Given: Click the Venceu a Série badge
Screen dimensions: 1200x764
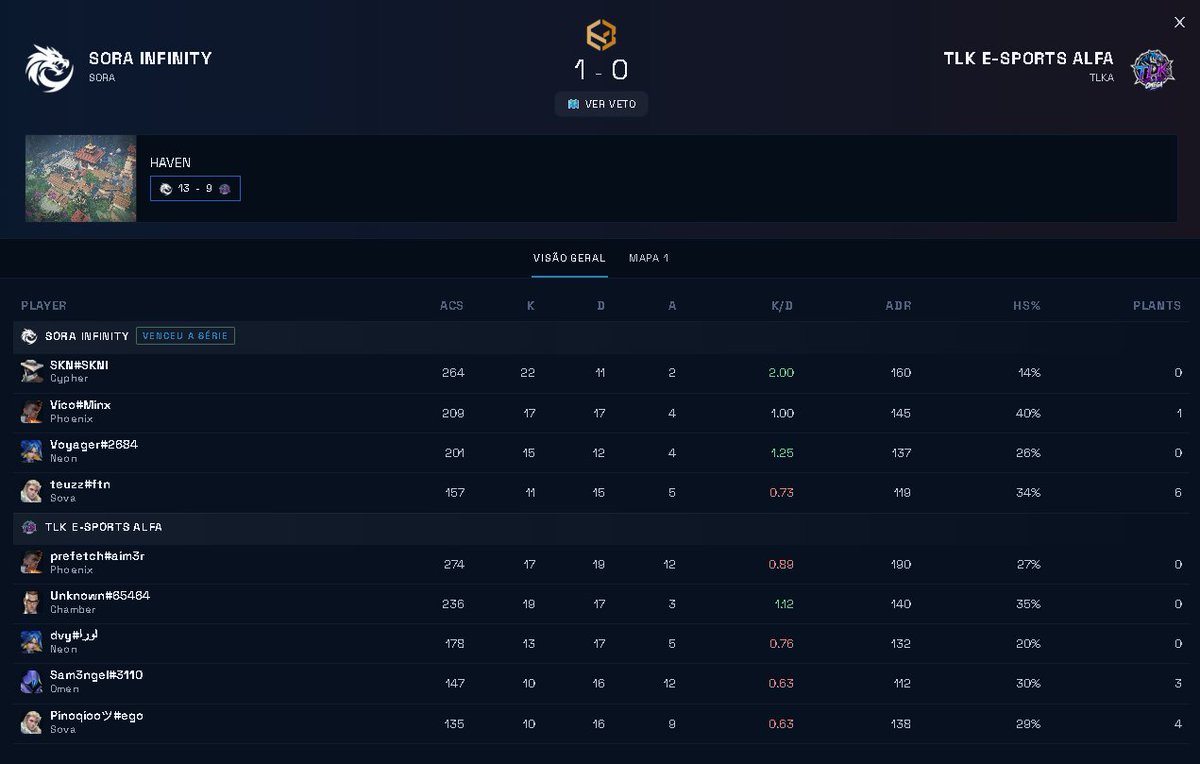Looking at the screenshot, I should 185,336.
